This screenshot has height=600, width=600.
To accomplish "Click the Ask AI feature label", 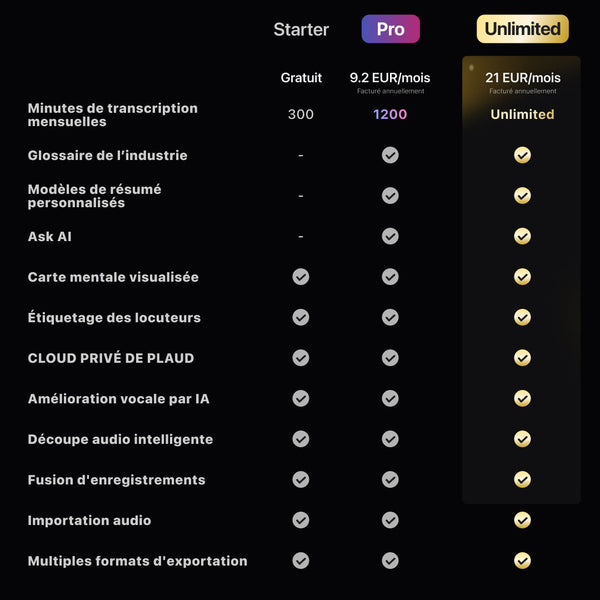I will click(50, 237).
